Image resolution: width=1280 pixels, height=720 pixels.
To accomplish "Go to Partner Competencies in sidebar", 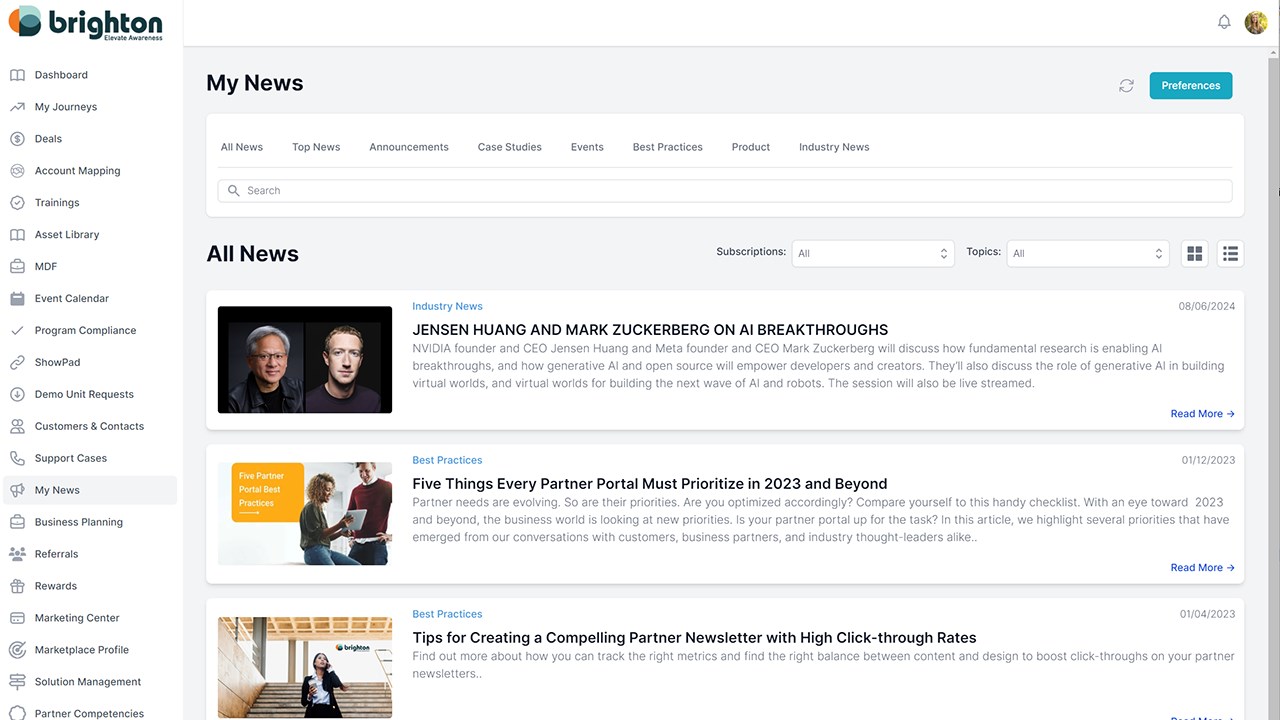I will coord(89,713).
